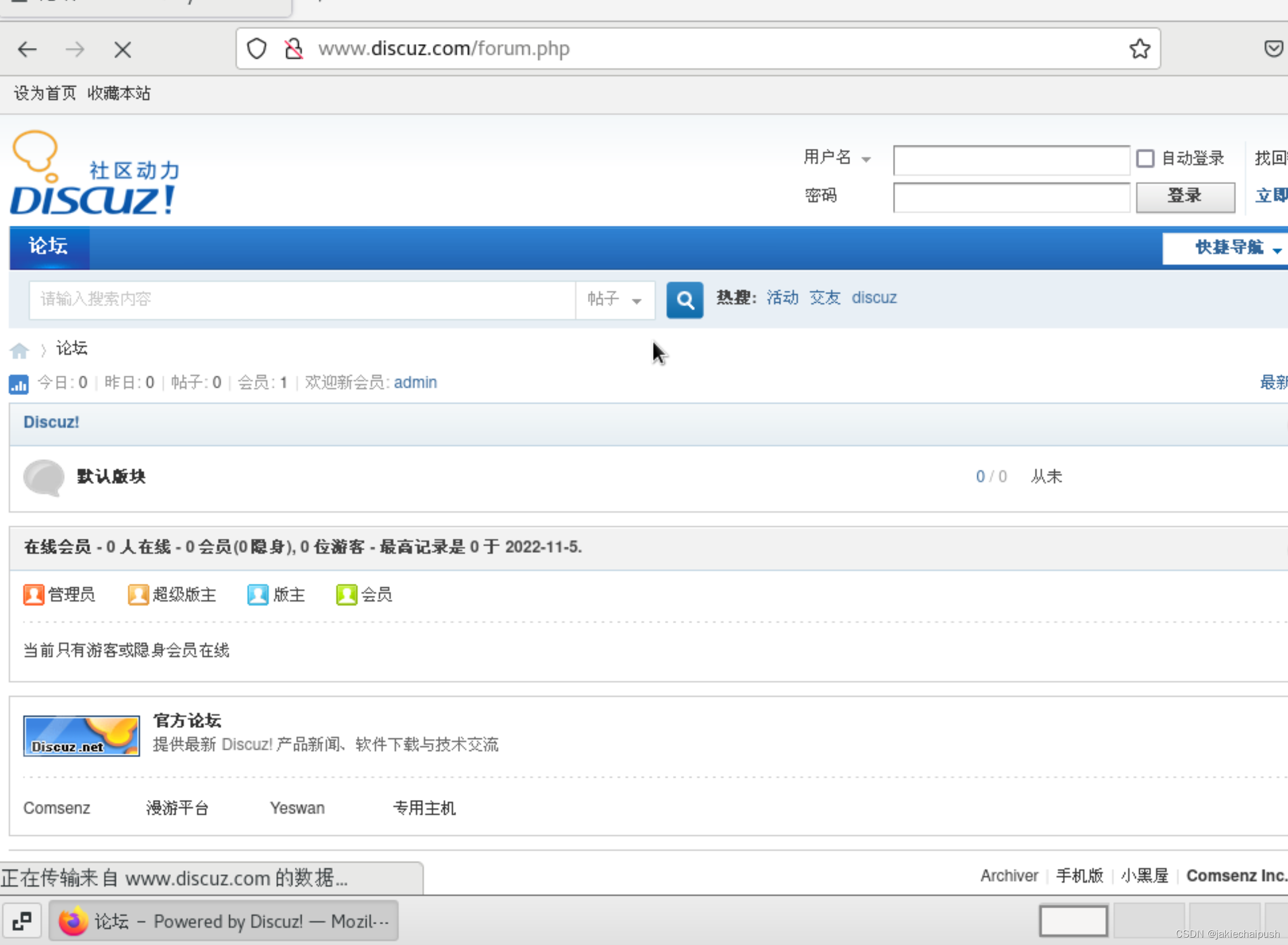Focus the 密码 password input field
This screenshot has height=945, width=1288.
(1011, 197)
